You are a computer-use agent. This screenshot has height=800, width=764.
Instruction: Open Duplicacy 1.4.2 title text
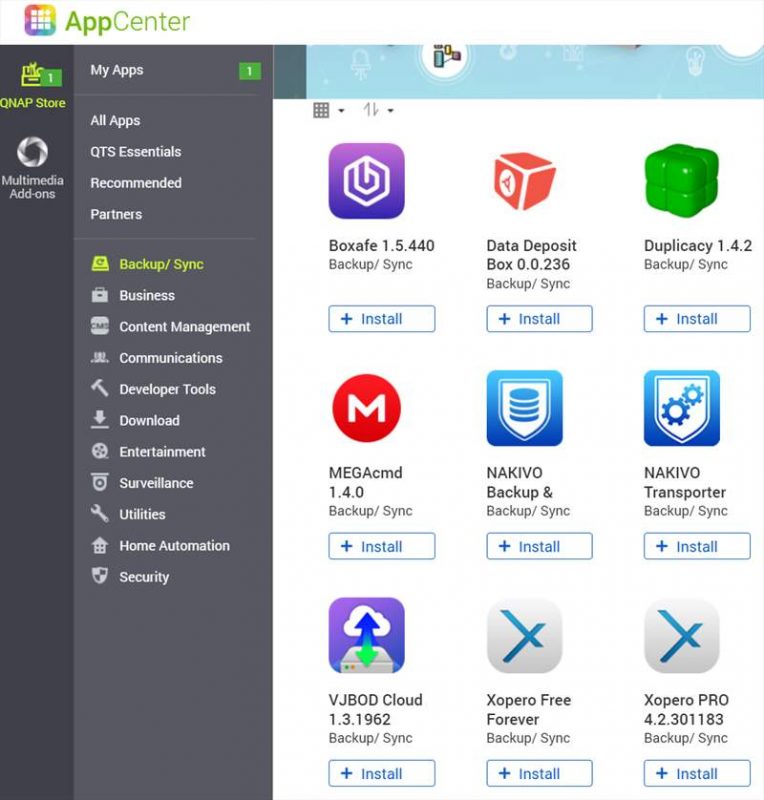click(x=698, y=246)
